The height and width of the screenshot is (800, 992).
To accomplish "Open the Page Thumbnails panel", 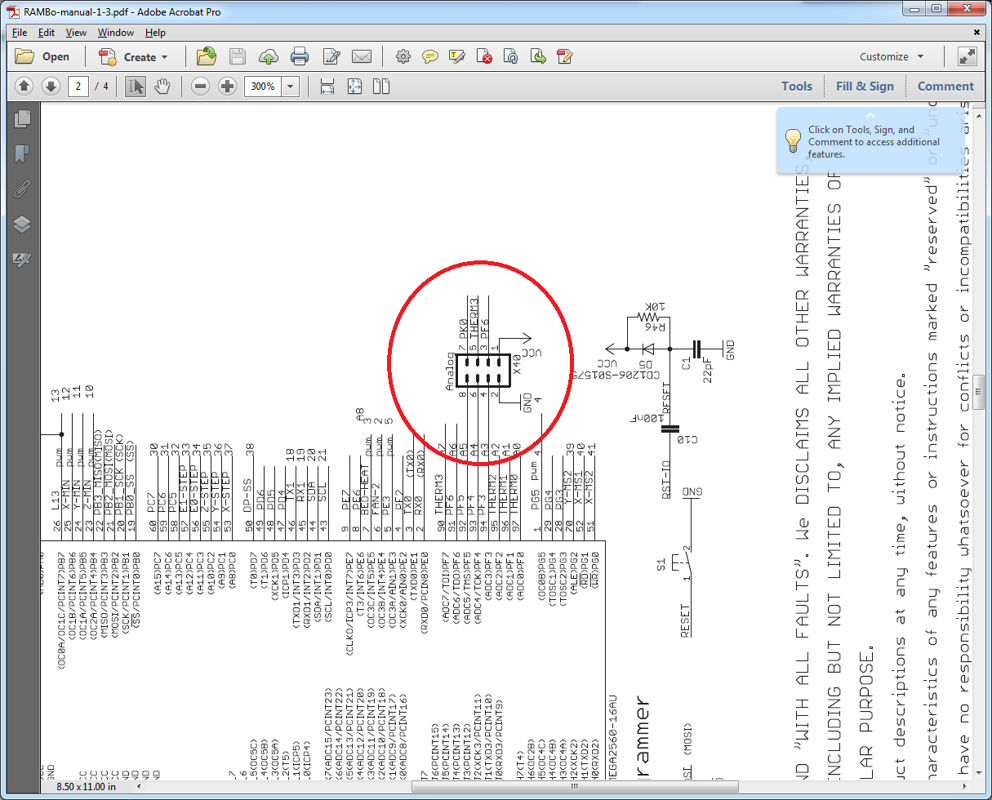I will point(22,119).
